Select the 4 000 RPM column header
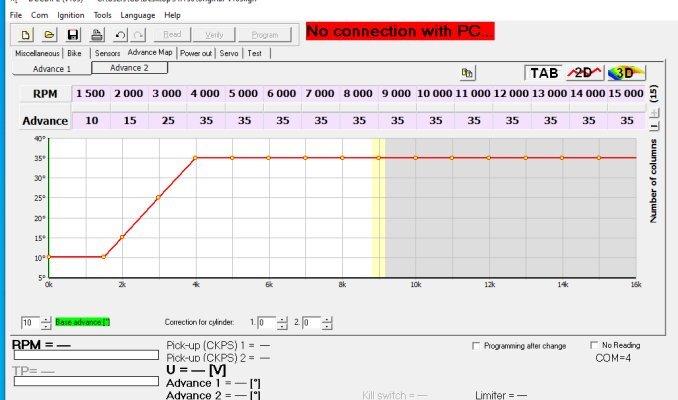This screenshot has width=678, height=400. click(205, 93)
